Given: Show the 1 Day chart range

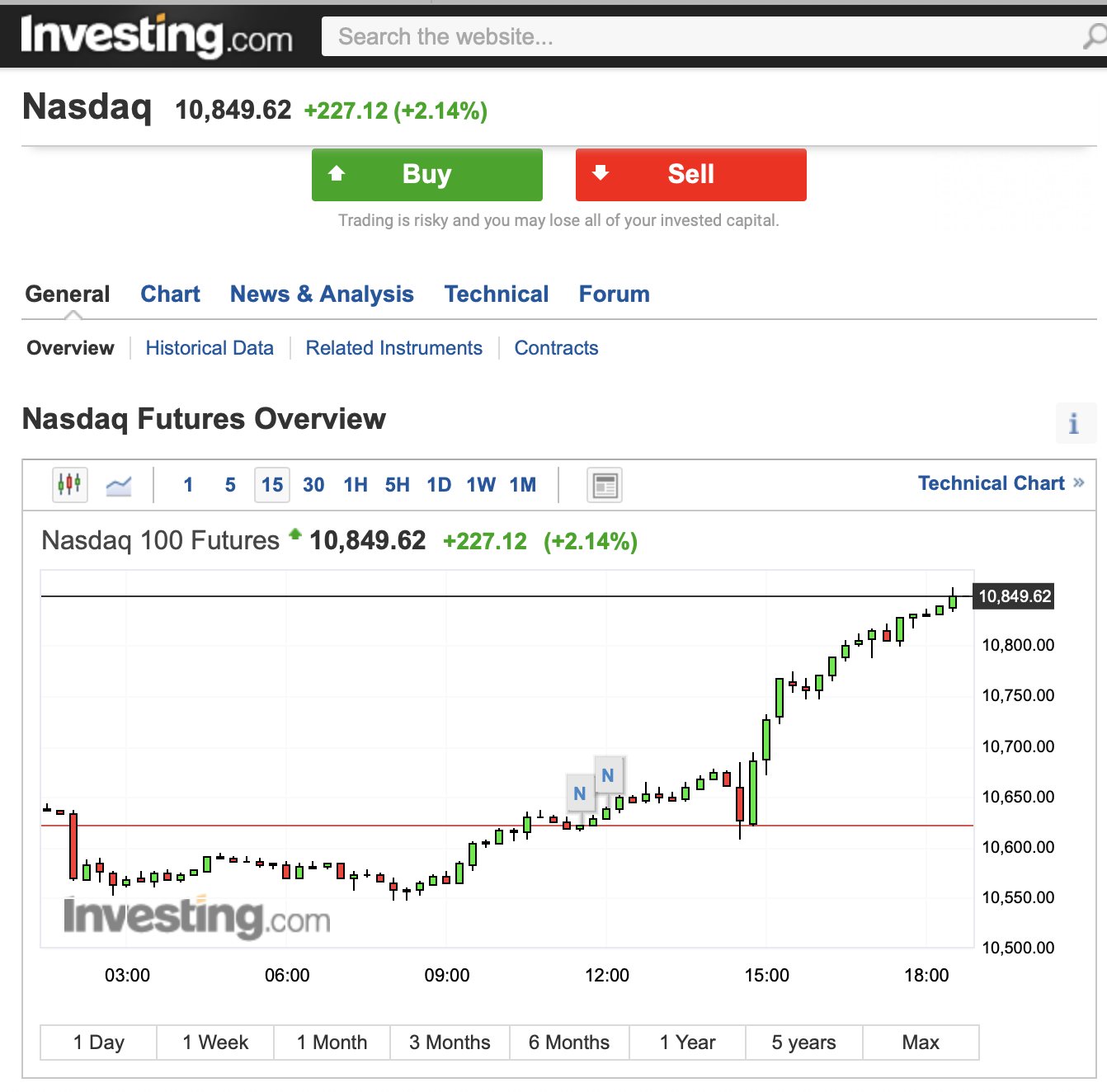Looking at the screenshot, I should [x=99, y=1043].
